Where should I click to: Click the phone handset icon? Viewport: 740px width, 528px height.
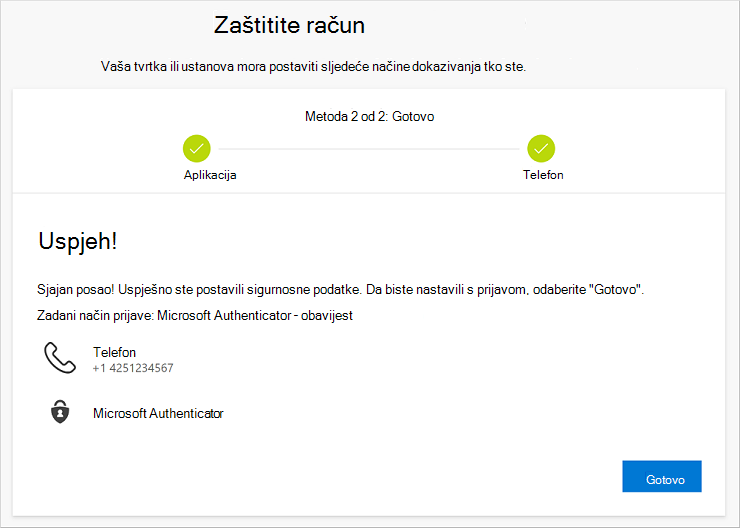point(60,358)
